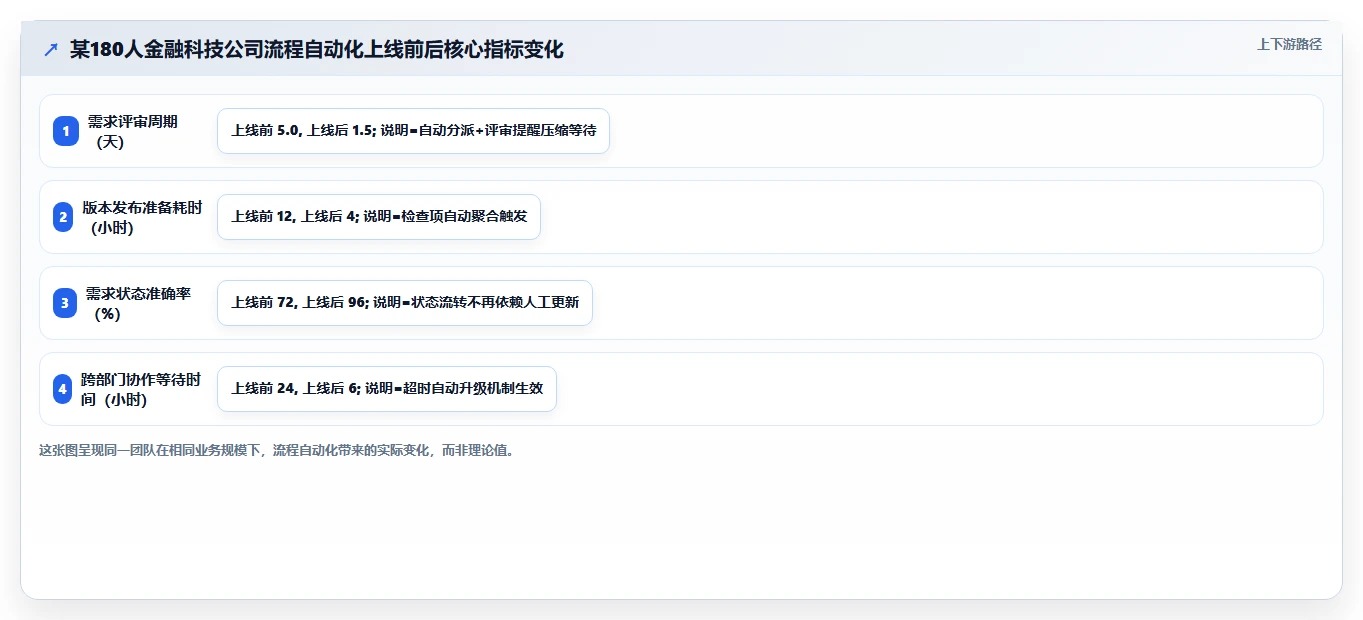The width and height of the screenshot is (1363, 620).
Task: Click step badge number 2
Action: (x=63, y=217)
